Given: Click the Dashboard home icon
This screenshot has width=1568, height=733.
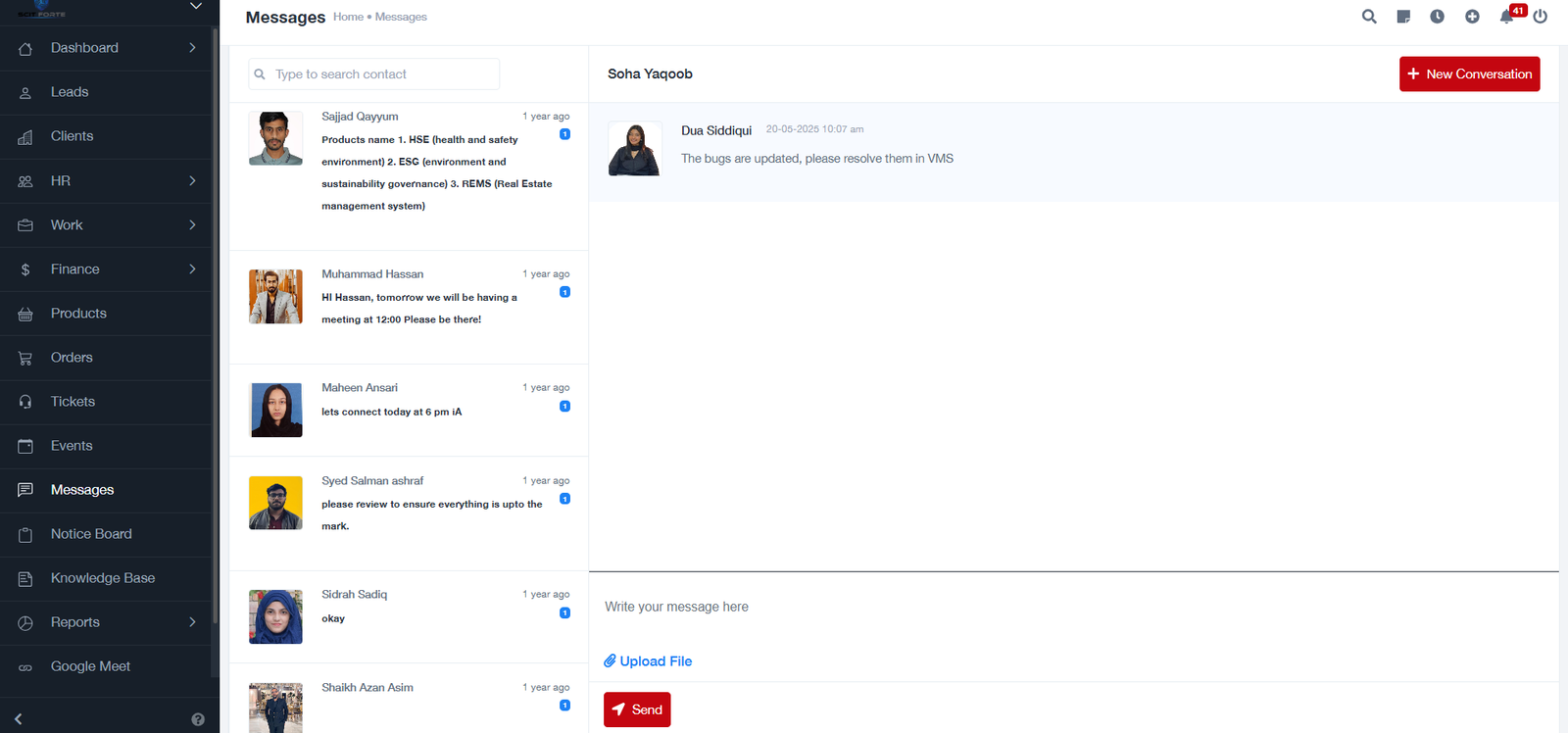Looking at the screenshot, I should click(25, 48).
